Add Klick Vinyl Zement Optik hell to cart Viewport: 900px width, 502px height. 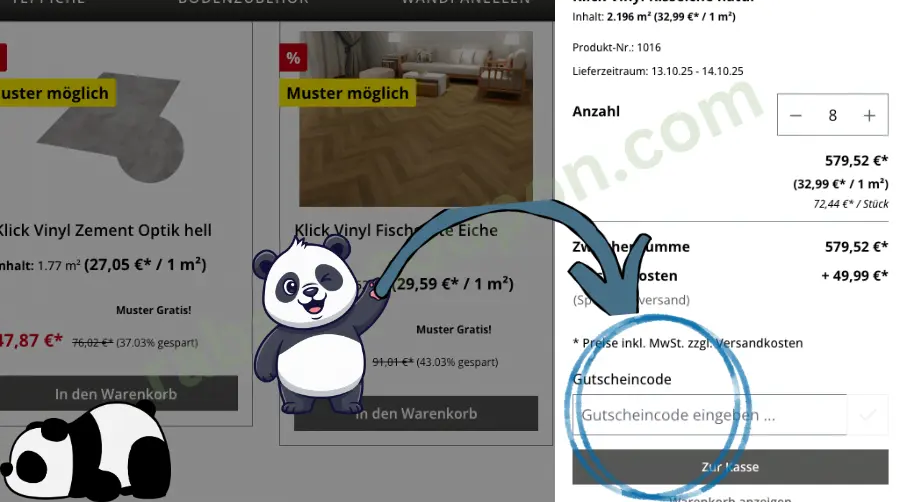(117, 394)
